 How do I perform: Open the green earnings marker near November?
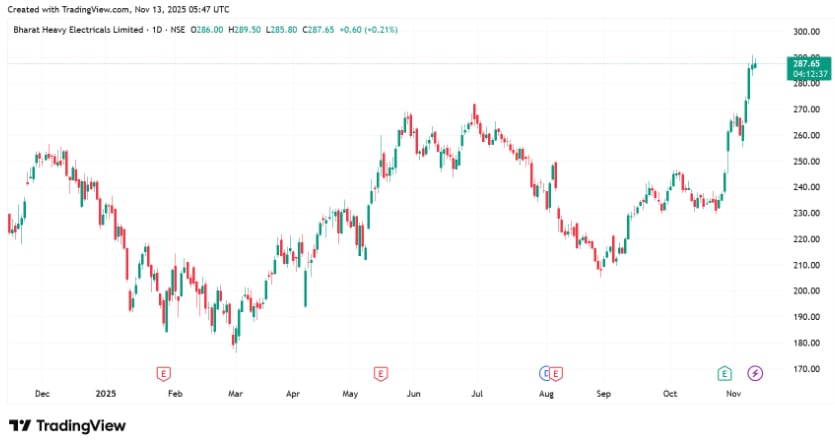(x=725, y=373)
